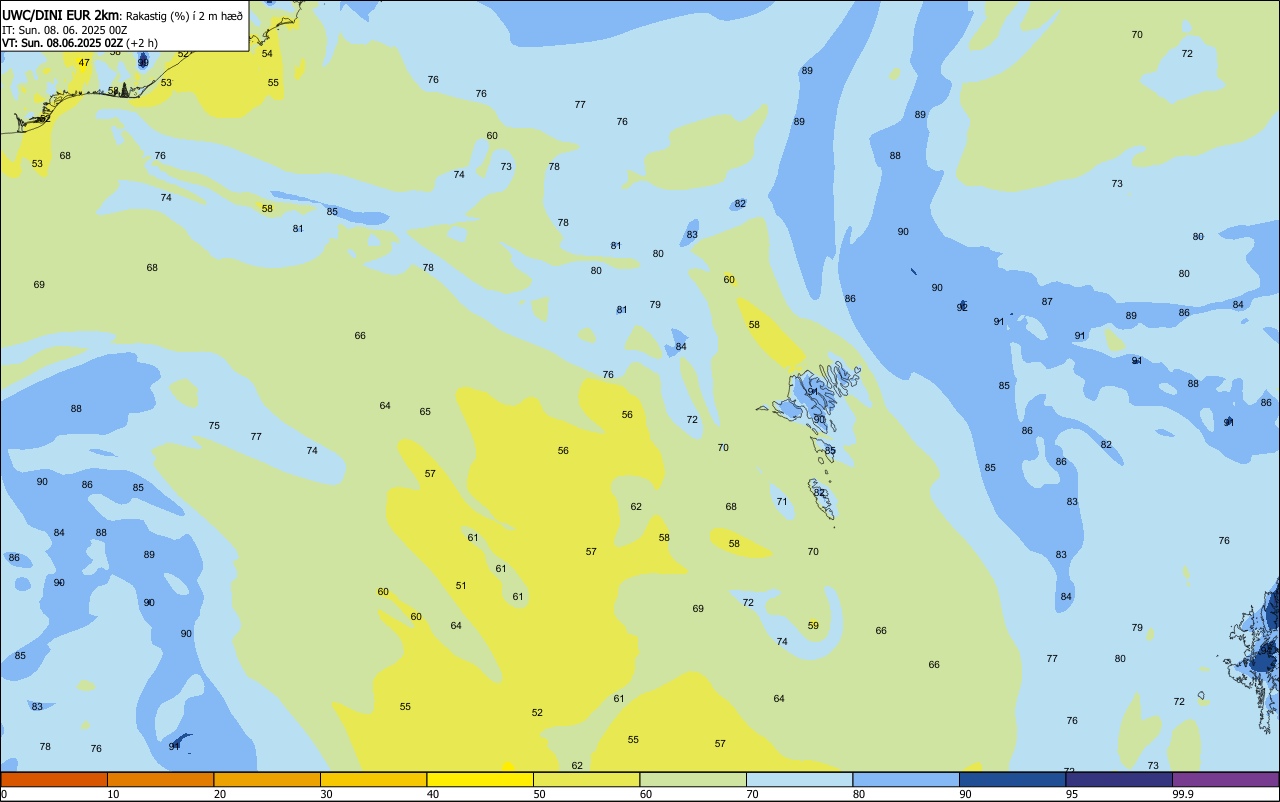The height and width of the screenshot is (802, 1280).
Task: Select the 90–95 dark blue legend swatch
Action: point(1012,779)
